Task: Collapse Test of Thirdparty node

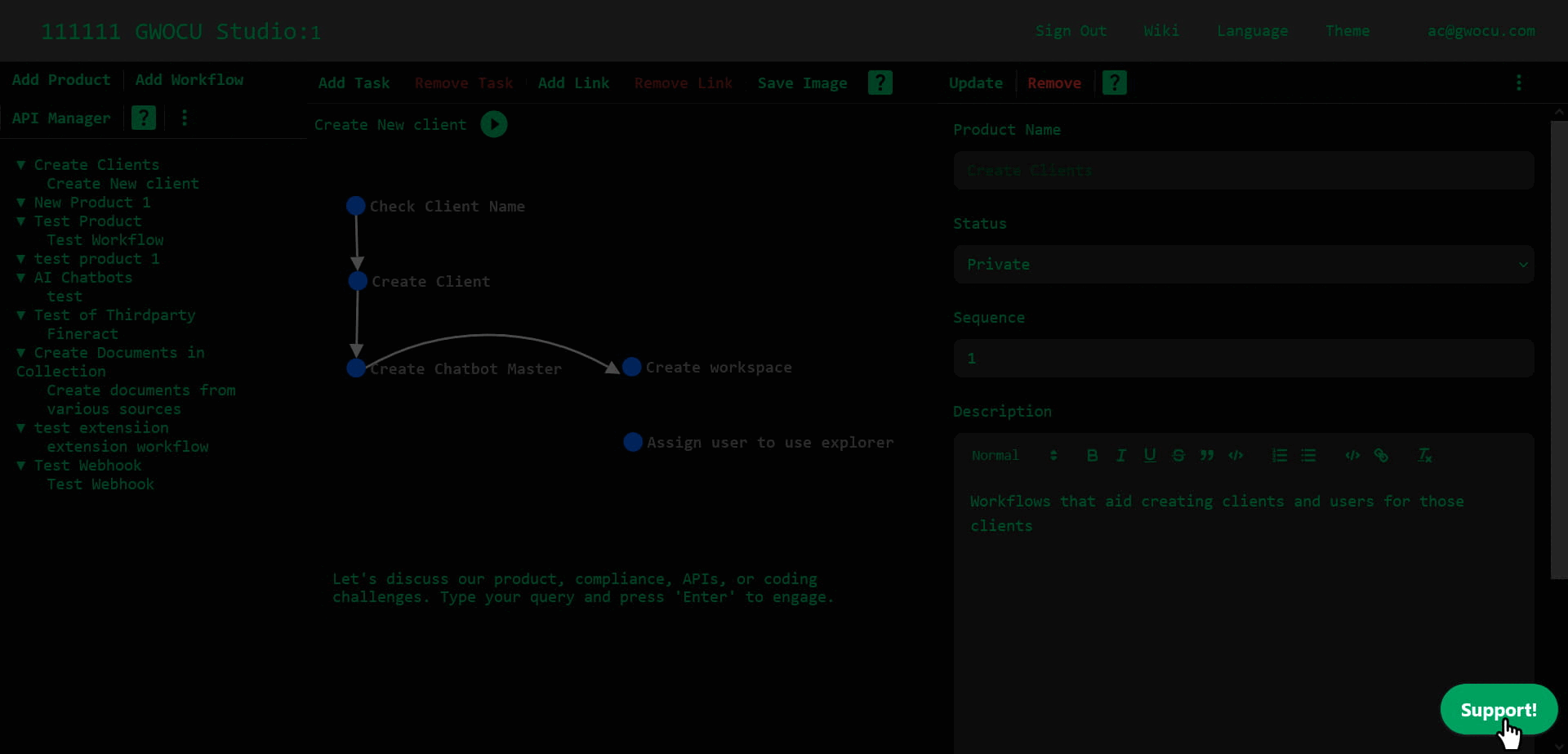Action: [x=21, y=315]
